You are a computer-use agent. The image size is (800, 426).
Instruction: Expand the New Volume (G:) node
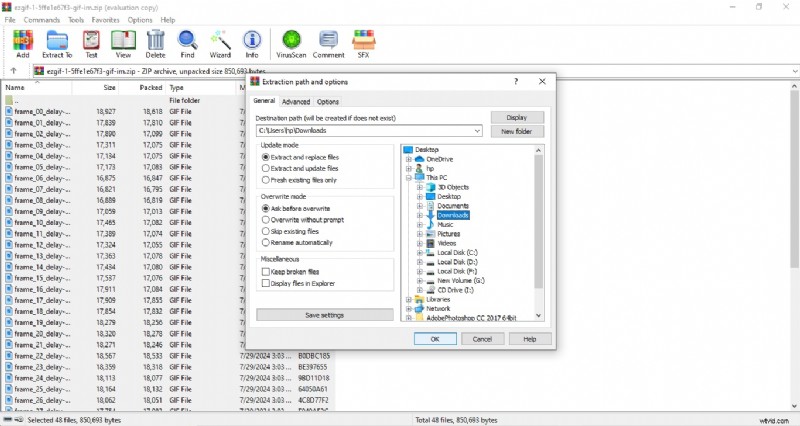click(419, 281)
